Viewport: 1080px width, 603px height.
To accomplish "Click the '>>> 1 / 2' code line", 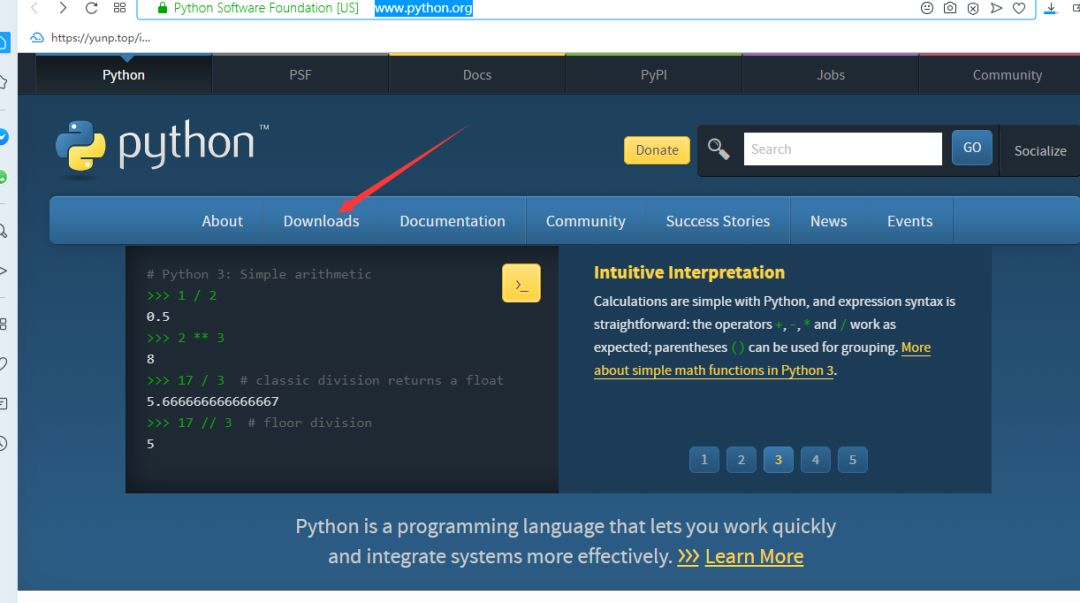I will point(182,295).
